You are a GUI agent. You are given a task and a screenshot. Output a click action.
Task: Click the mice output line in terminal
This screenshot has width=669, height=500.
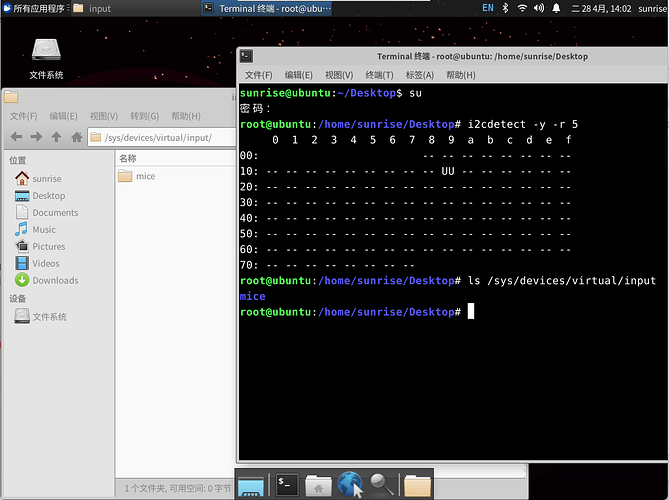tap(252, 296)
